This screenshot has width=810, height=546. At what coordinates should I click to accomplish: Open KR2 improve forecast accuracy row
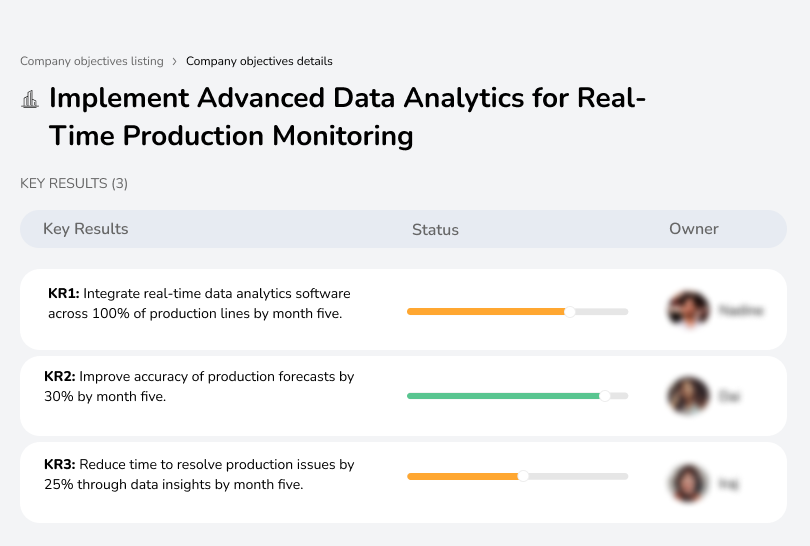(403, 396)
